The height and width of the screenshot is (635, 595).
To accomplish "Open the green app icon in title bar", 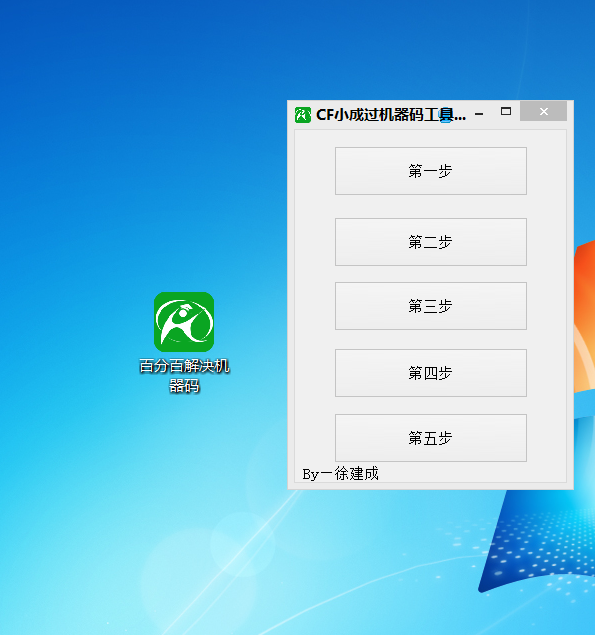I will 303,115.
